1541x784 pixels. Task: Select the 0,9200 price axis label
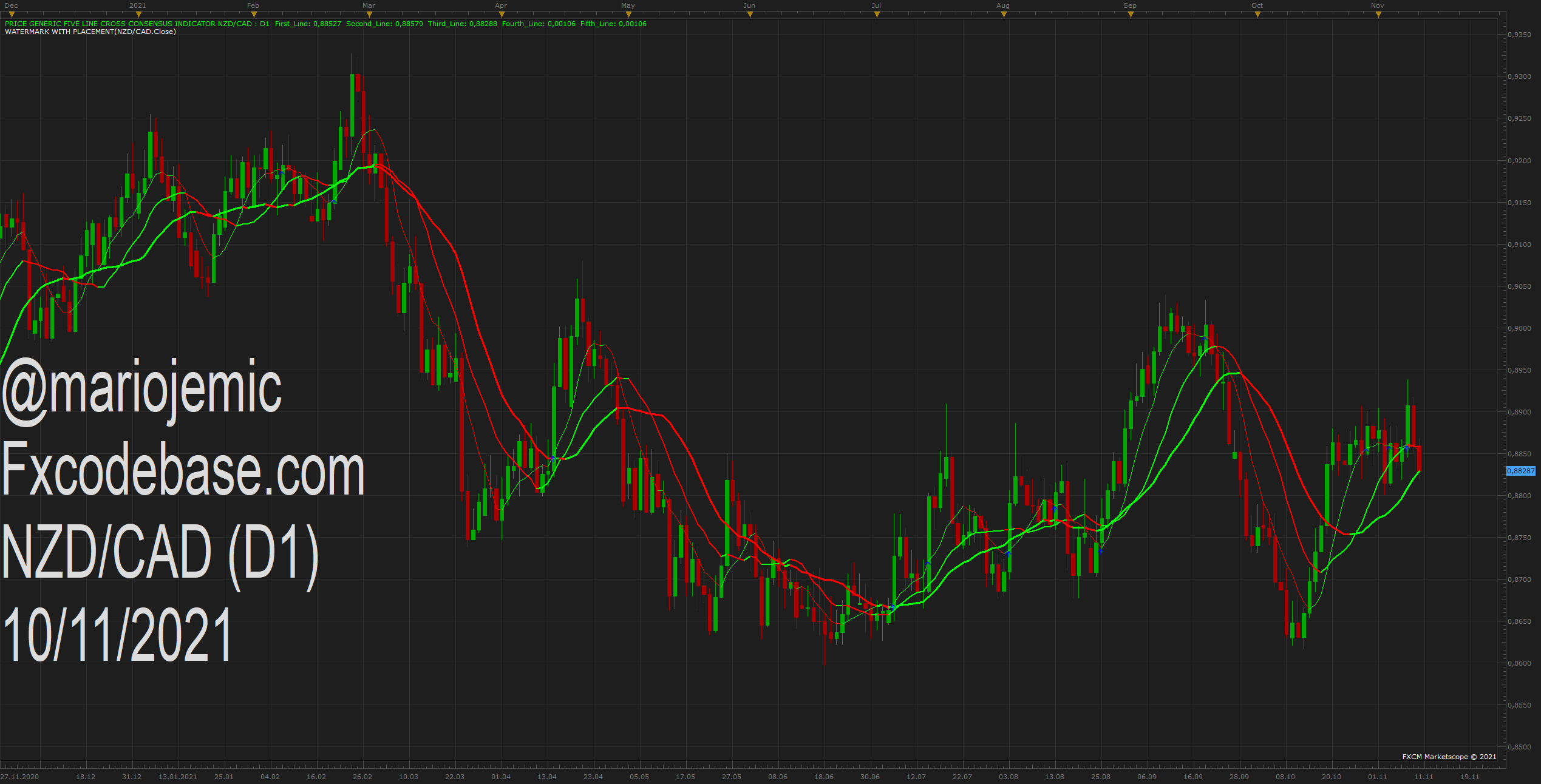[1520, 161]
